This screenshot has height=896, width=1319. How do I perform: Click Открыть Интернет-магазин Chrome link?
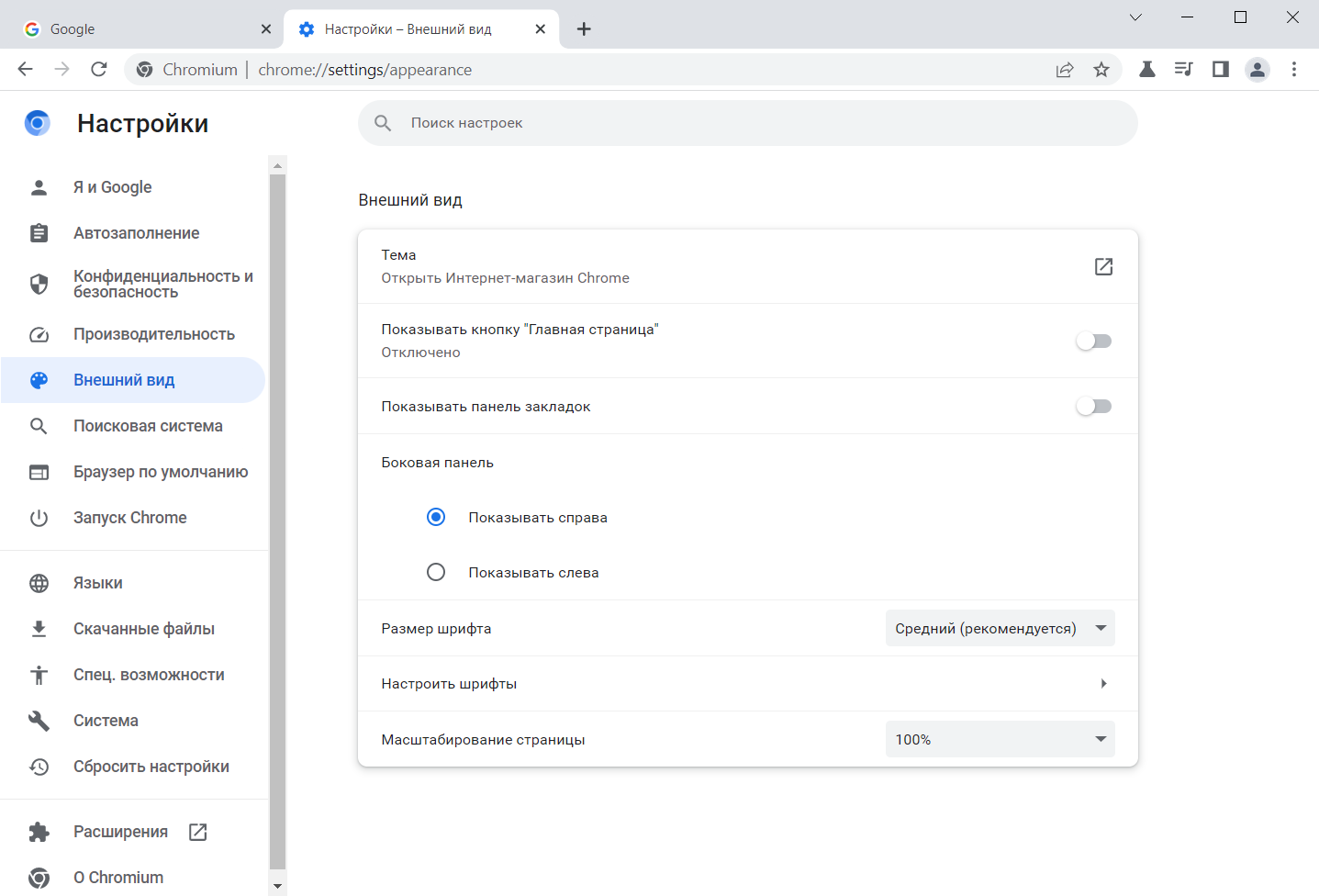[x=506, y=278]
